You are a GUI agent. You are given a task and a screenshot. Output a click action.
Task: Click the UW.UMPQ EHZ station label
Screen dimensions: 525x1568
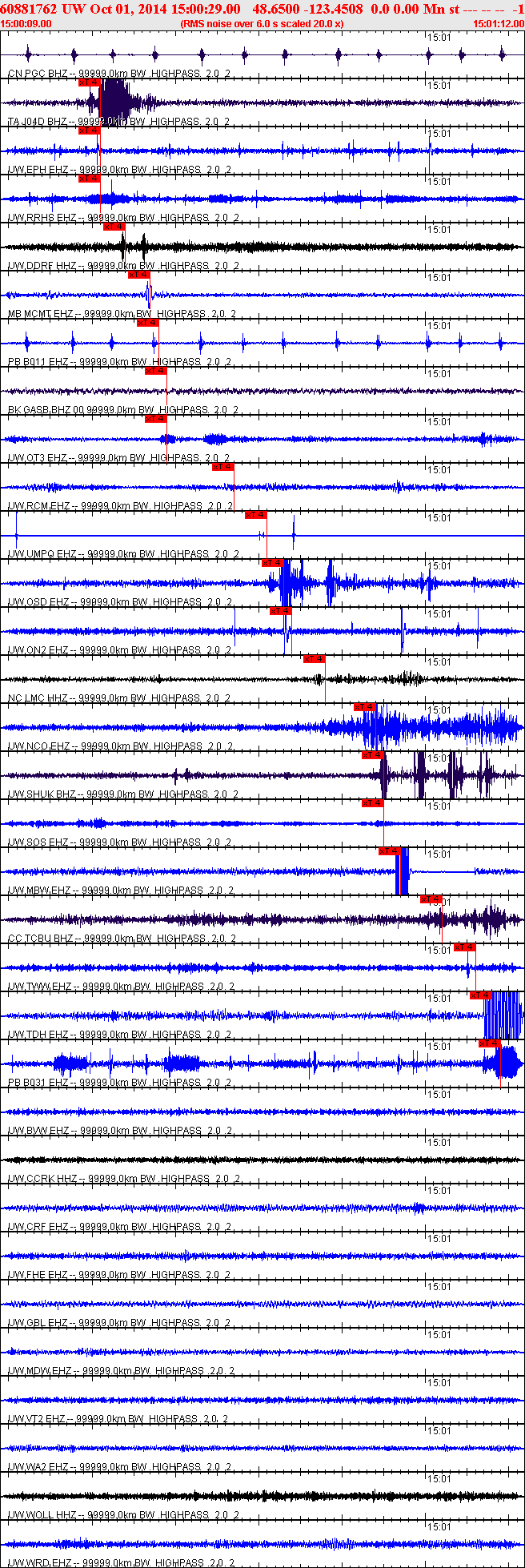[122, 554]
